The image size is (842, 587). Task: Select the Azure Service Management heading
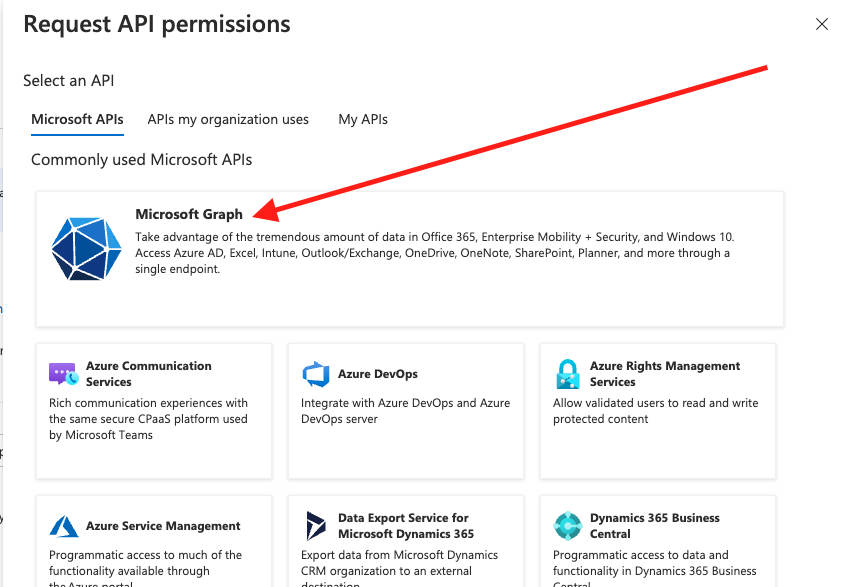tap(163, 526)
